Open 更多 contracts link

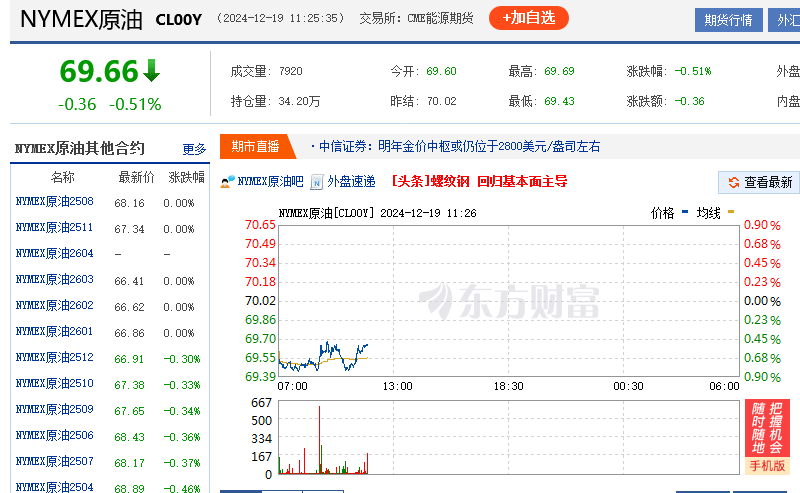click(194, 149)
